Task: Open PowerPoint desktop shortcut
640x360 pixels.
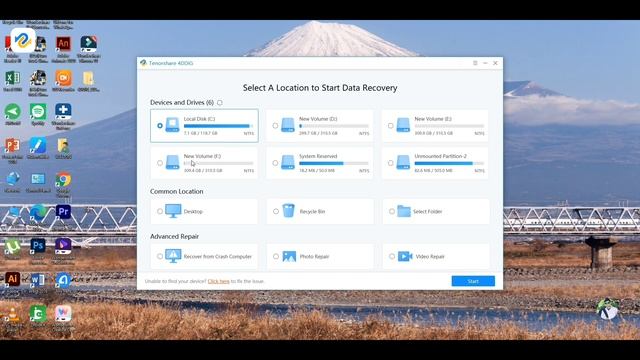Action: click(x=13, y=145)
